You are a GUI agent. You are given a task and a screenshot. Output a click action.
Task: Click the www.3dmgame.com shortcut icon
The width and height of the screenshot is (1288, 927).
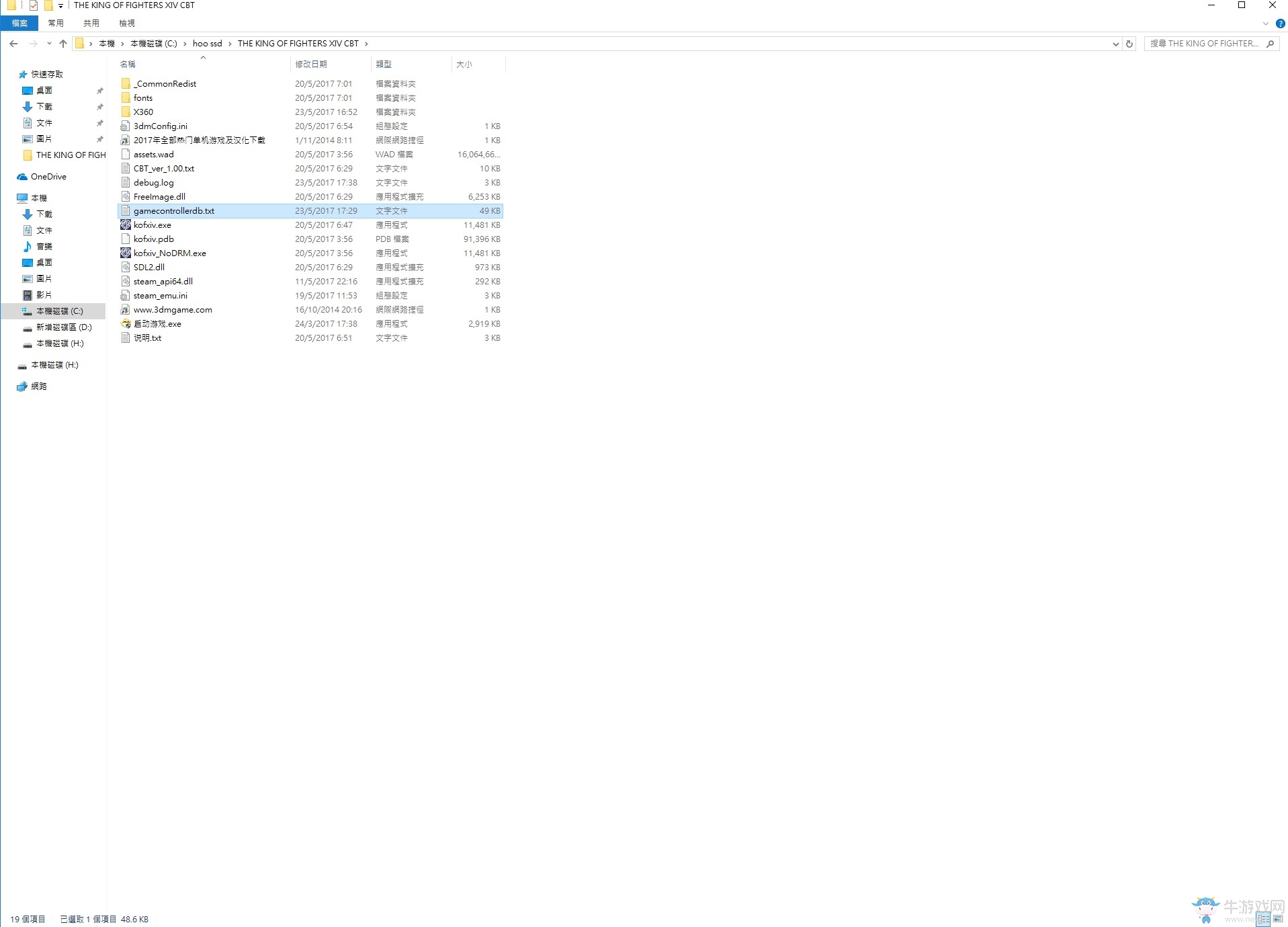[x=126, y=310]
